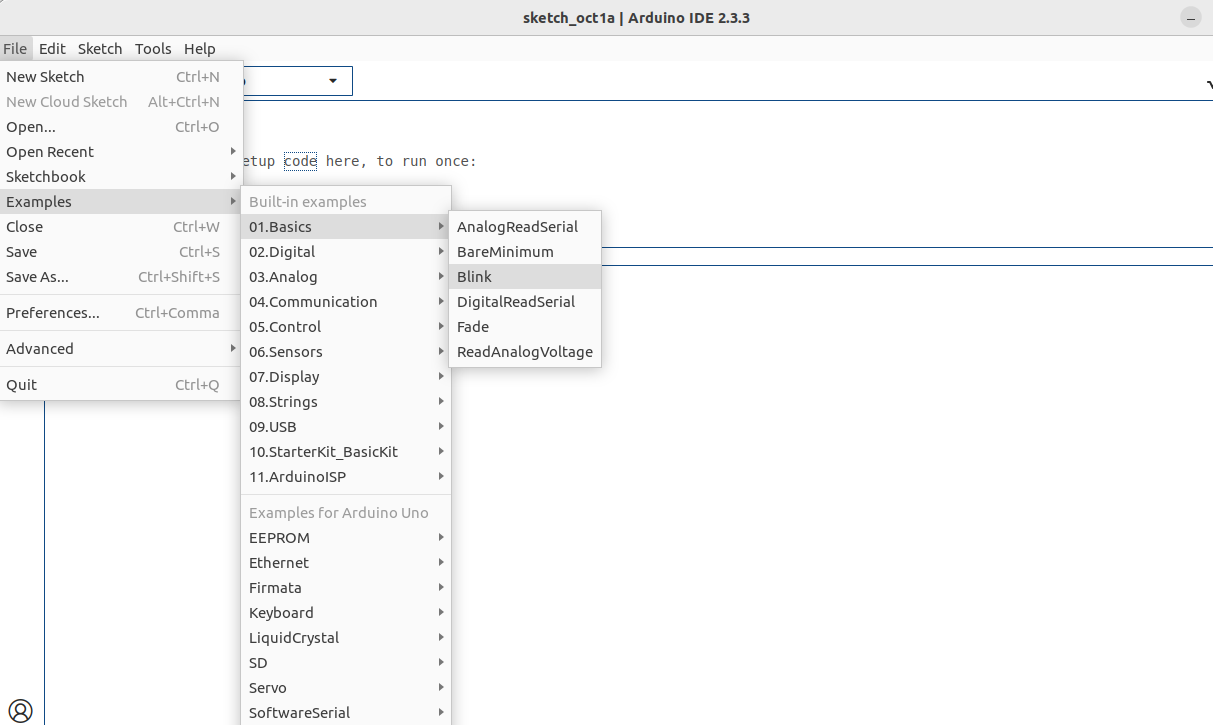Image resolution: width=1213 pixels, height=725 pixels.
Task: Expand the Ethernet library examples
Action: (346, 563)
